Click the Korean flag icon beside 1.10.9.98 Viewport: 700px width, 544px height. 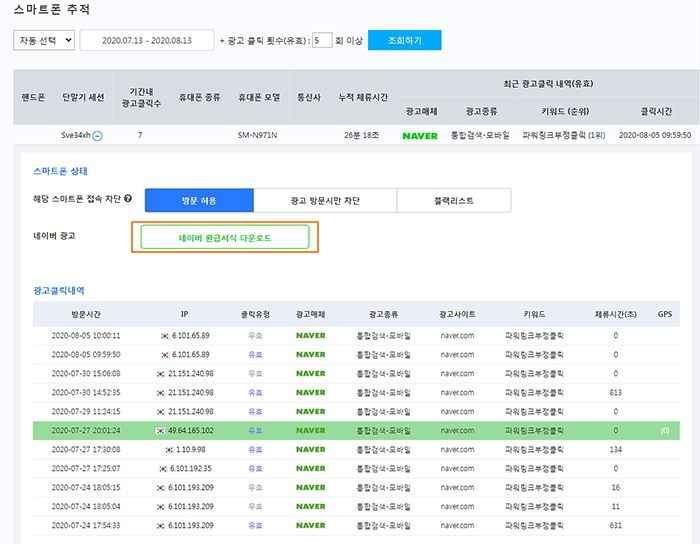tap(169, 450)
